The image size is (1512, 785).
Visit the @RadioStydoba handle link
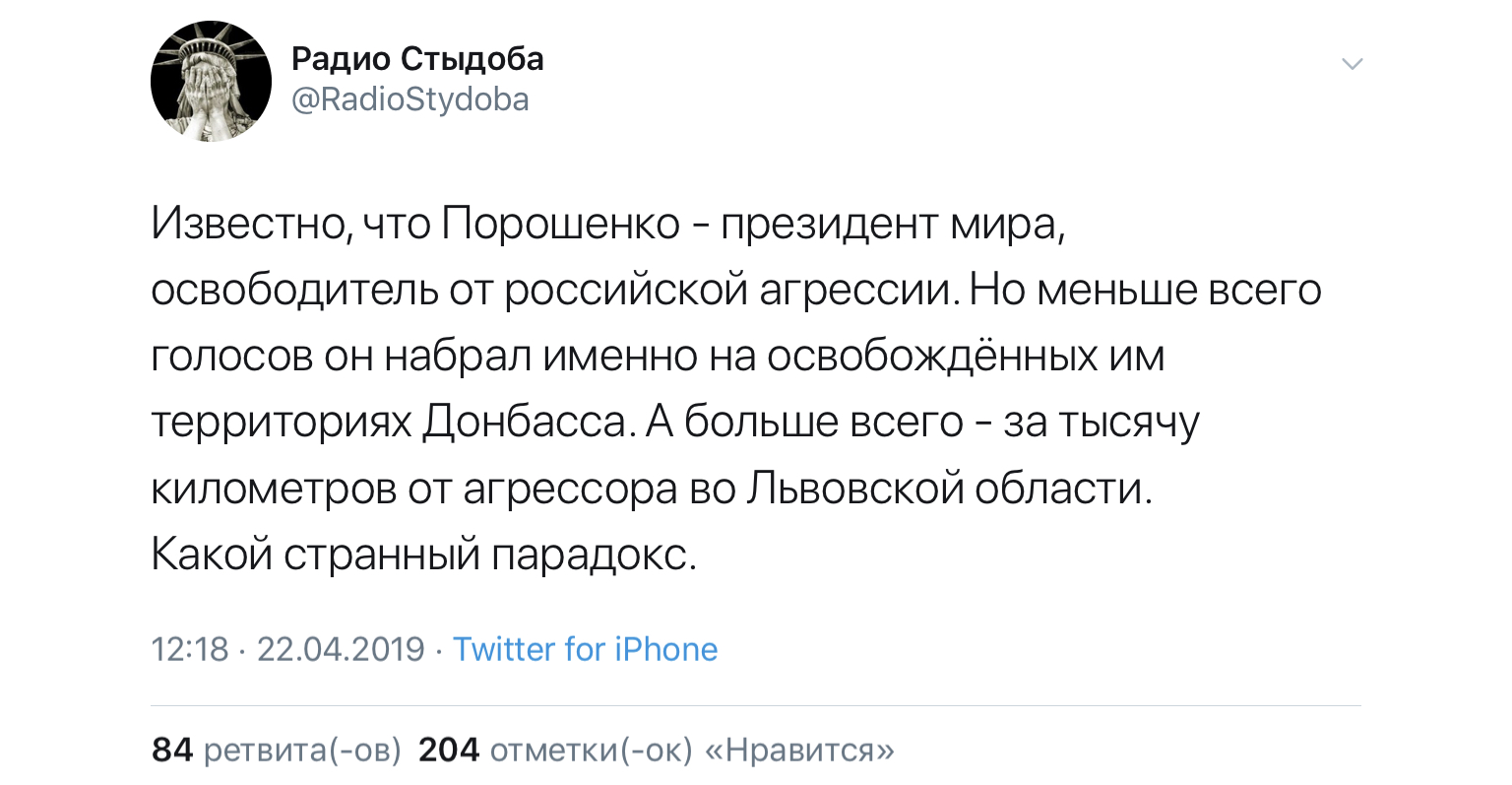pyautogui.click(x=410, y=99)
